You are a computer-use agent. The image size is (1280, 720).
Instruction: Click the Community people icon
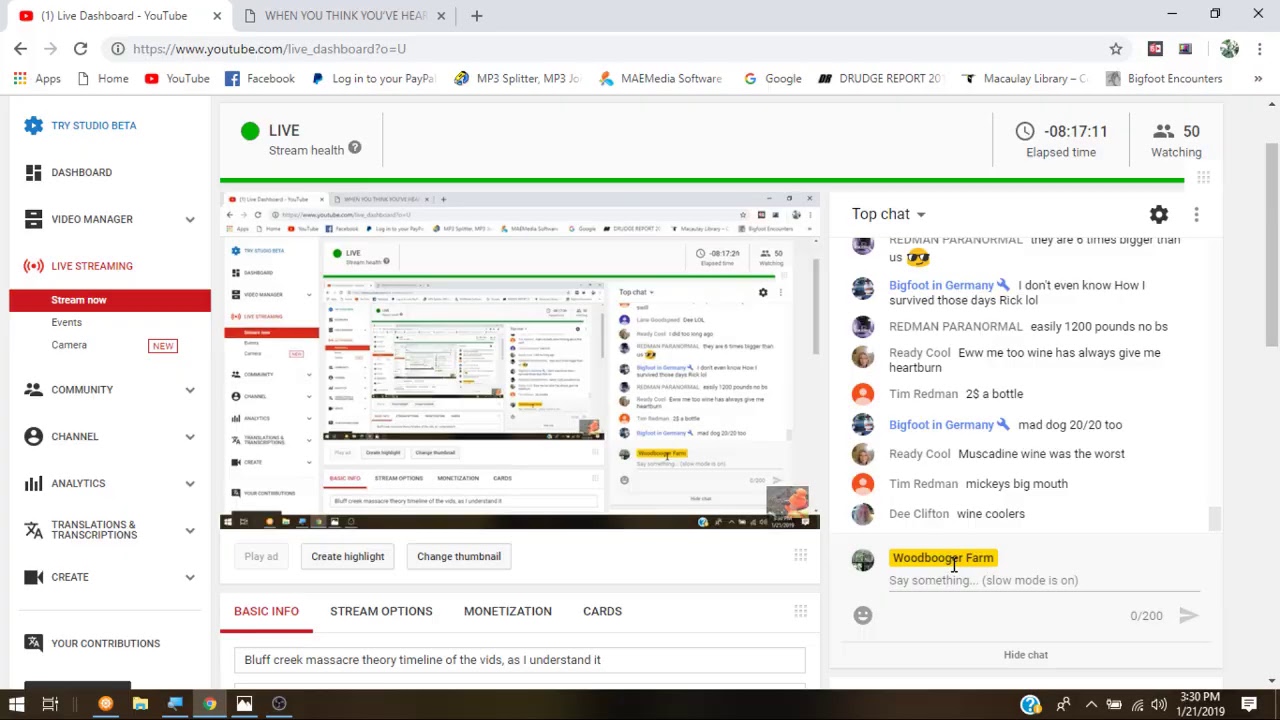pyautogui.click(x=34, y=390)
